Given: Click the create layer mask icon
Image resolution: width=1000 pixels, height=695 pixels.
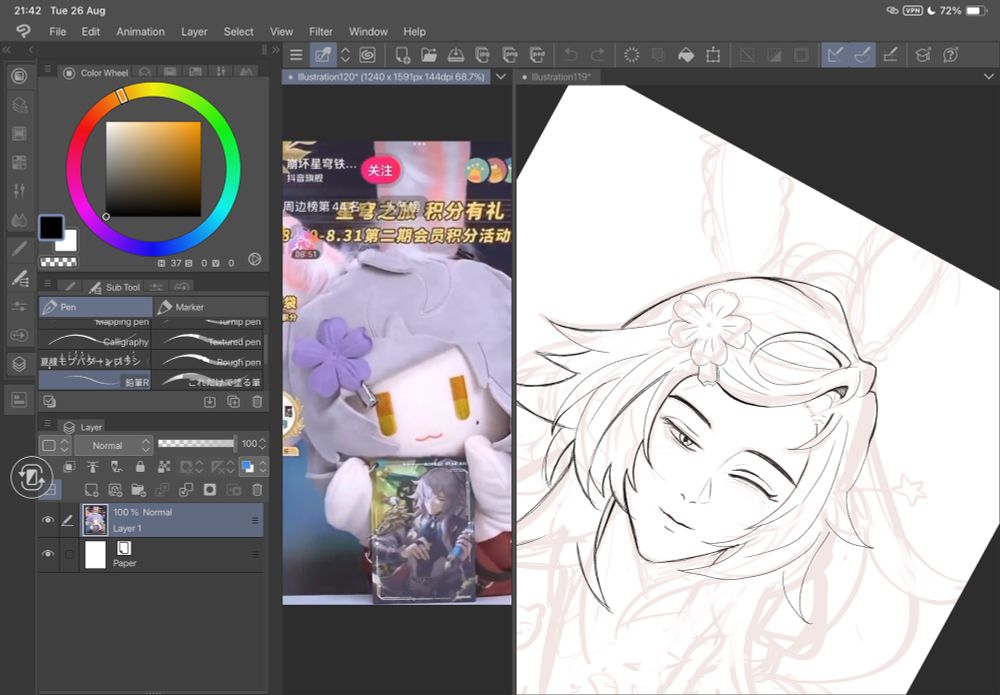Looking at the screenshot, I should coord(210,490).
